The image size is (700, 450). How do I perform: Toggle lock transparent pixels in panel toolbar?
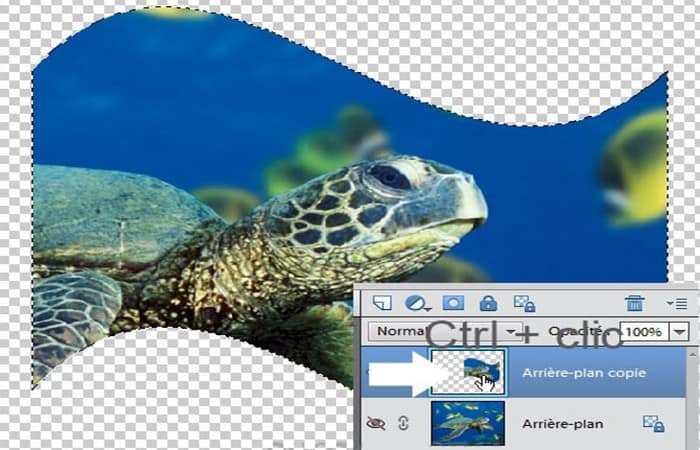click(524, 304)
